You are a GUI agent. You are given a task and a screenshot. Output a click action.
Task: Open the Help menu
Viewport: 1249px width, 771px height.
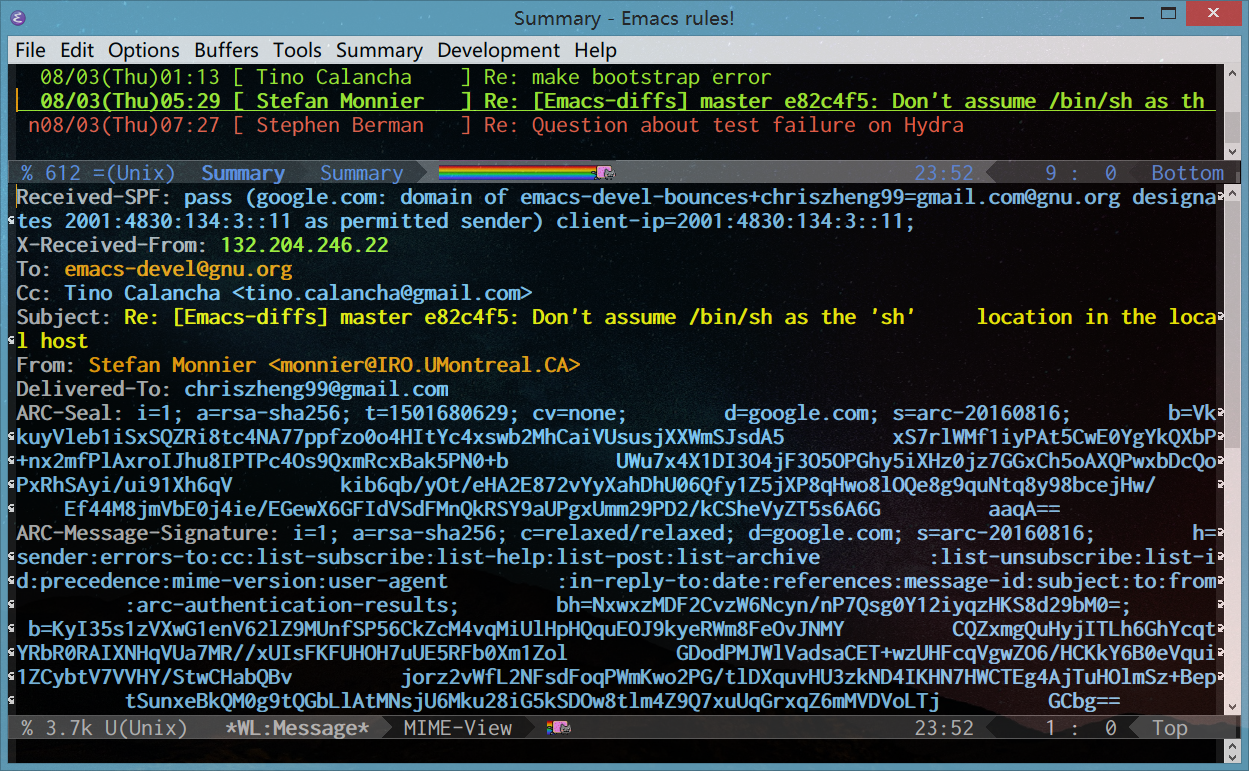pyautogui.click(x=595, y=50)
